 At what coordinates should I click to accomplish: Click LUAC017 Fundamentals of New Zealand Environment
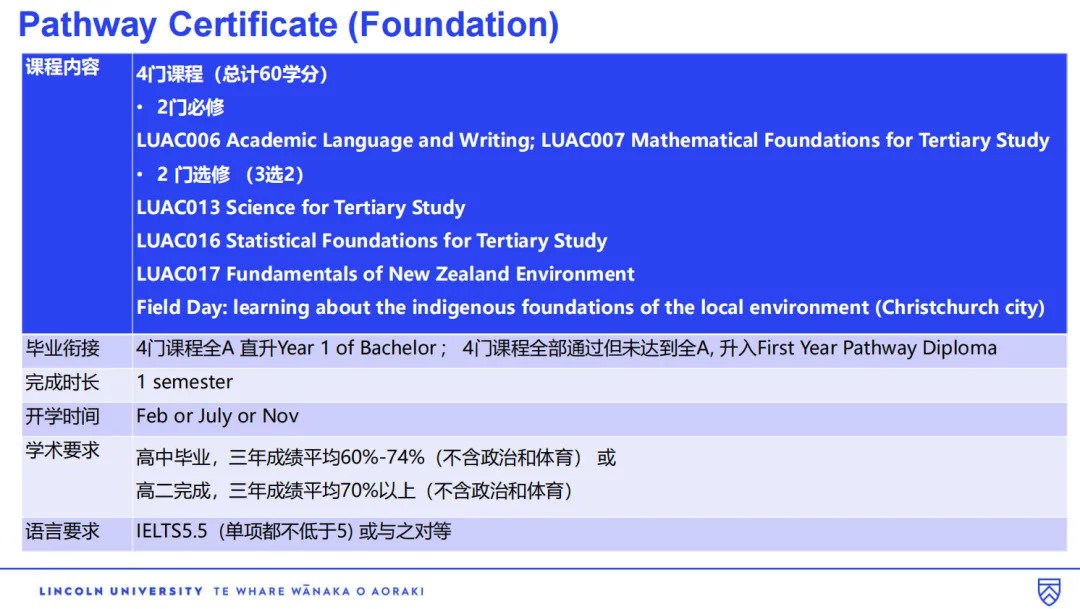[385, 274]
